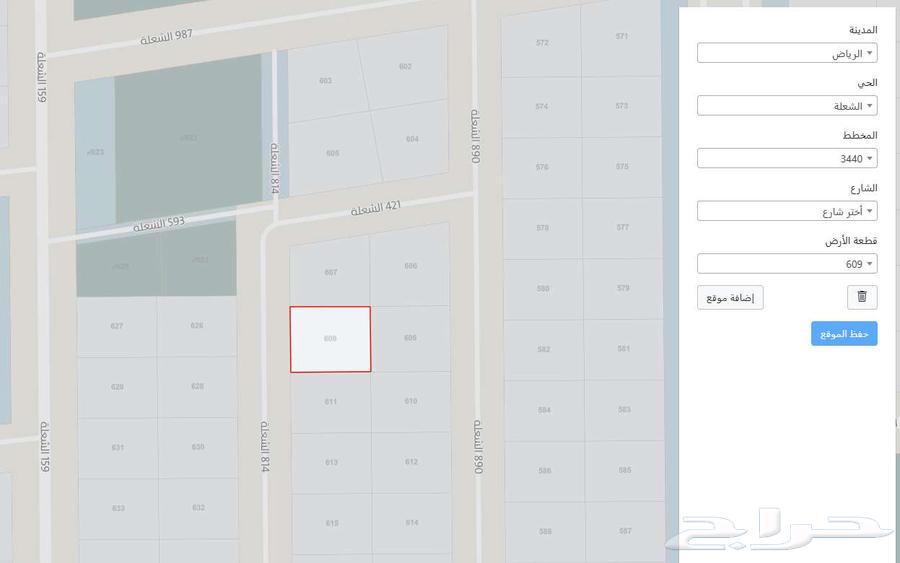Select the red highlighted parcel 609
This screenshot has height=563, width=900.
tap(330, 339)
